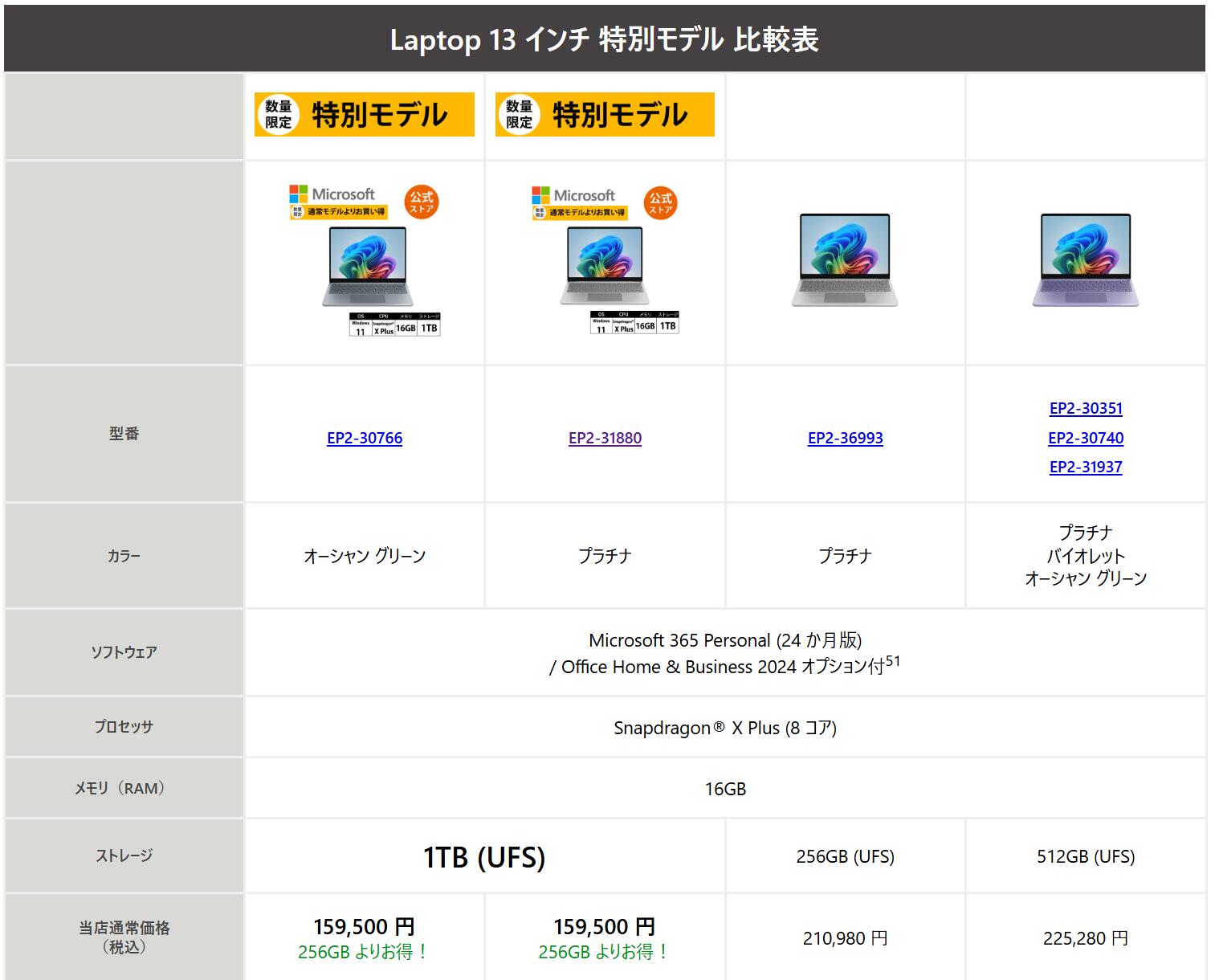Click the 'ソフトウェア' row label
The width and height of the screenshot is (1215, 980).
(124, 652)
